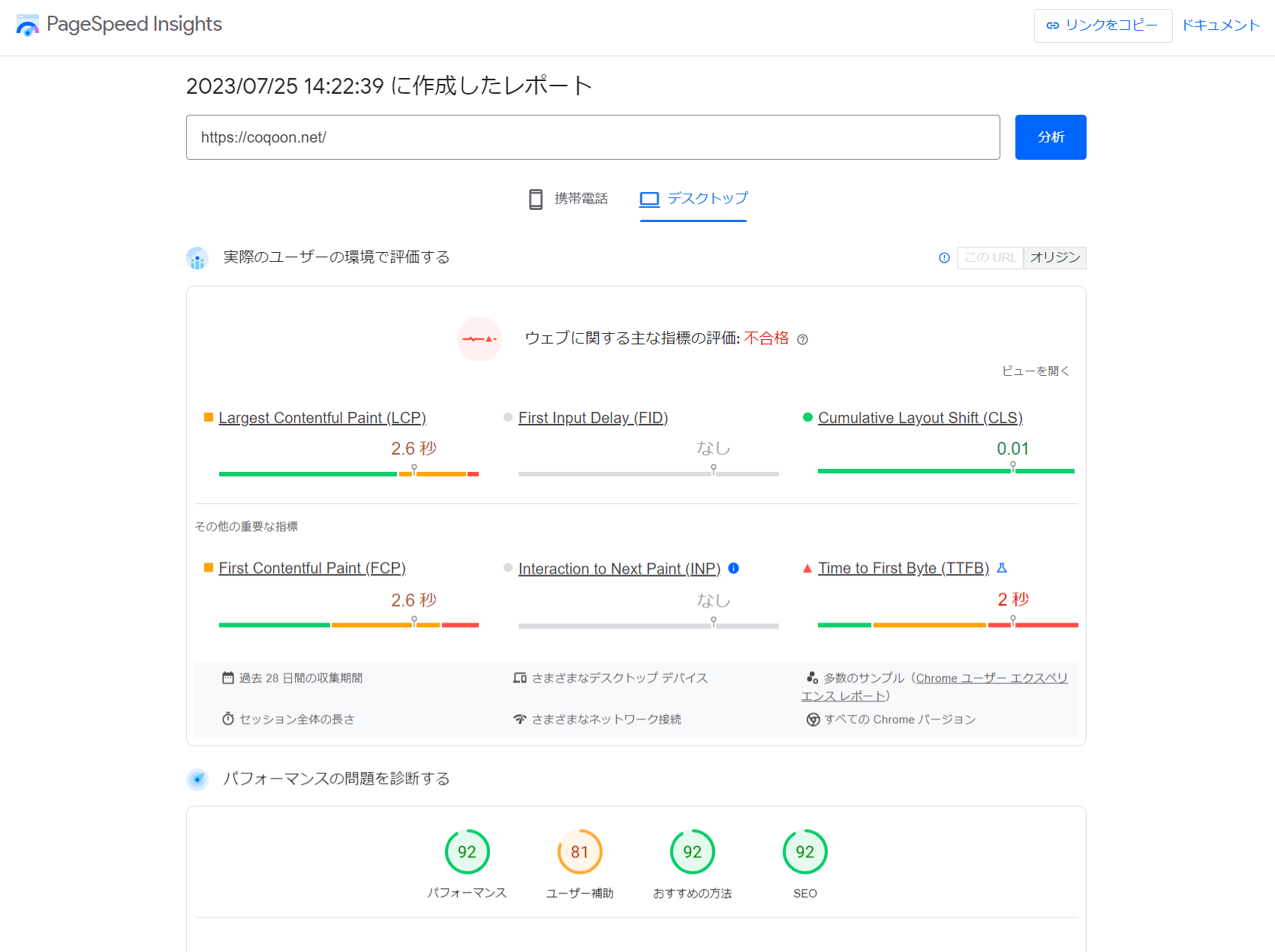This screenshot has width=1275, height=952.
Task: Open the Interaction to Next Paint (INP) link
Action: click(619, 569)
